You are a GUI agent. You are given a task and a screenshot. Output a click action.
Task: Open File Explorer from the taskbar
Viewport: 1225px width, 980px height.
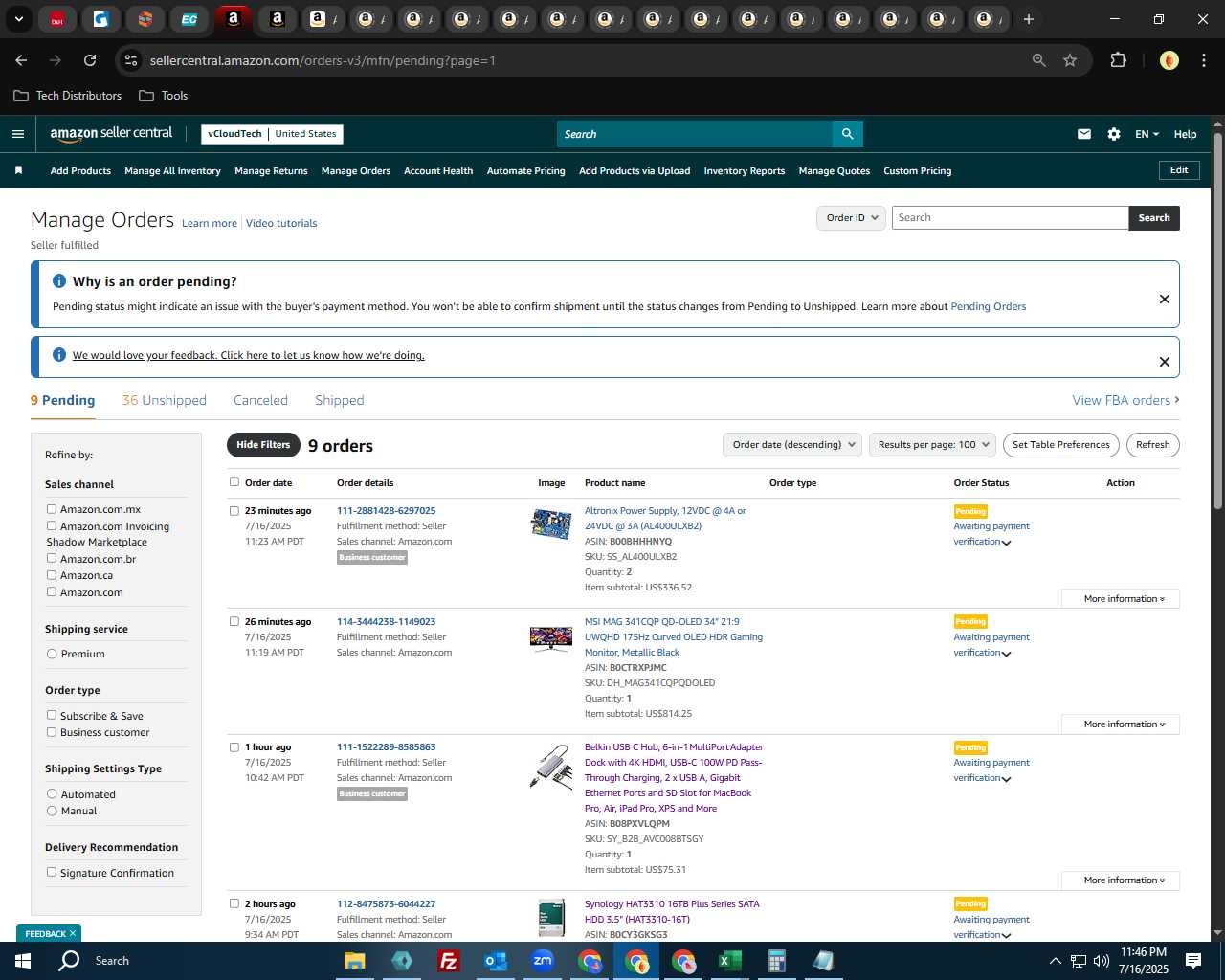click(x=355, y=960)
